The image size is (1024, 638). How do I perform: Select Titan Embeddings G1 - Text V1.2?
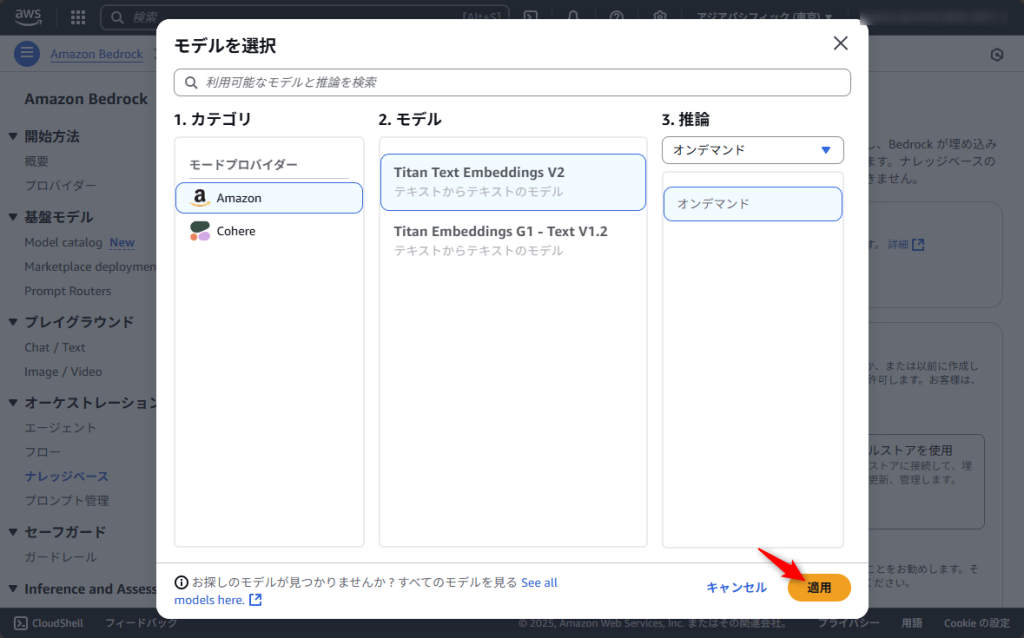[x=513, y=240]
